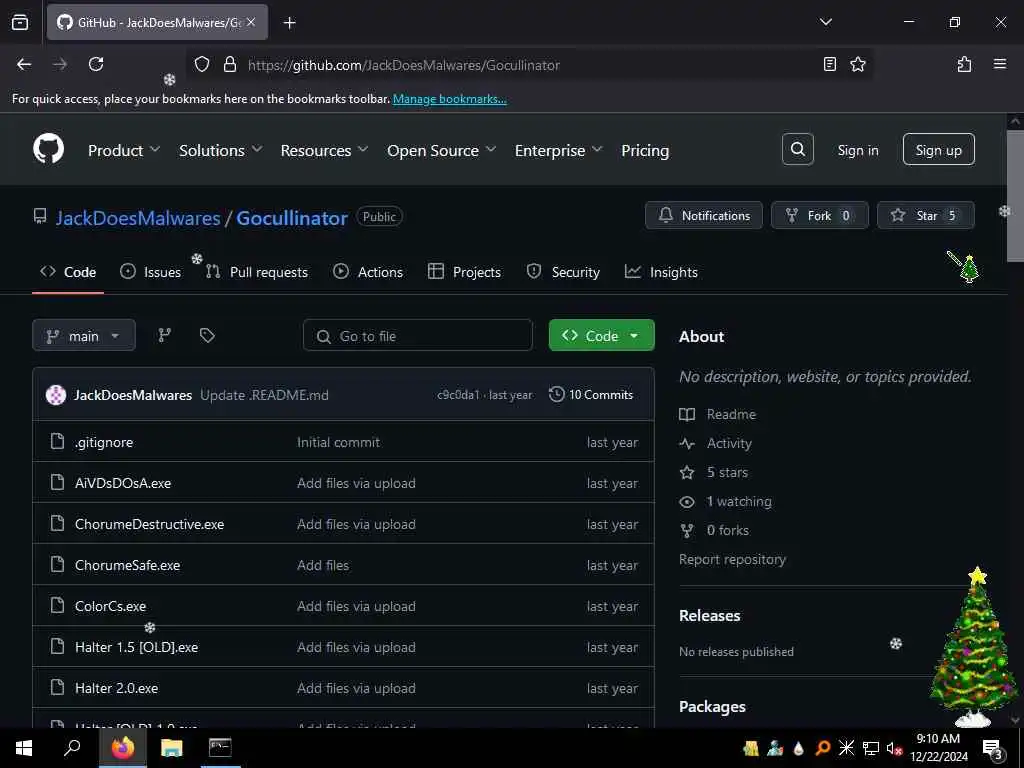
Task: Click JackDoesMalwares avatar in commit row
Action: click(x=56, y=394)
